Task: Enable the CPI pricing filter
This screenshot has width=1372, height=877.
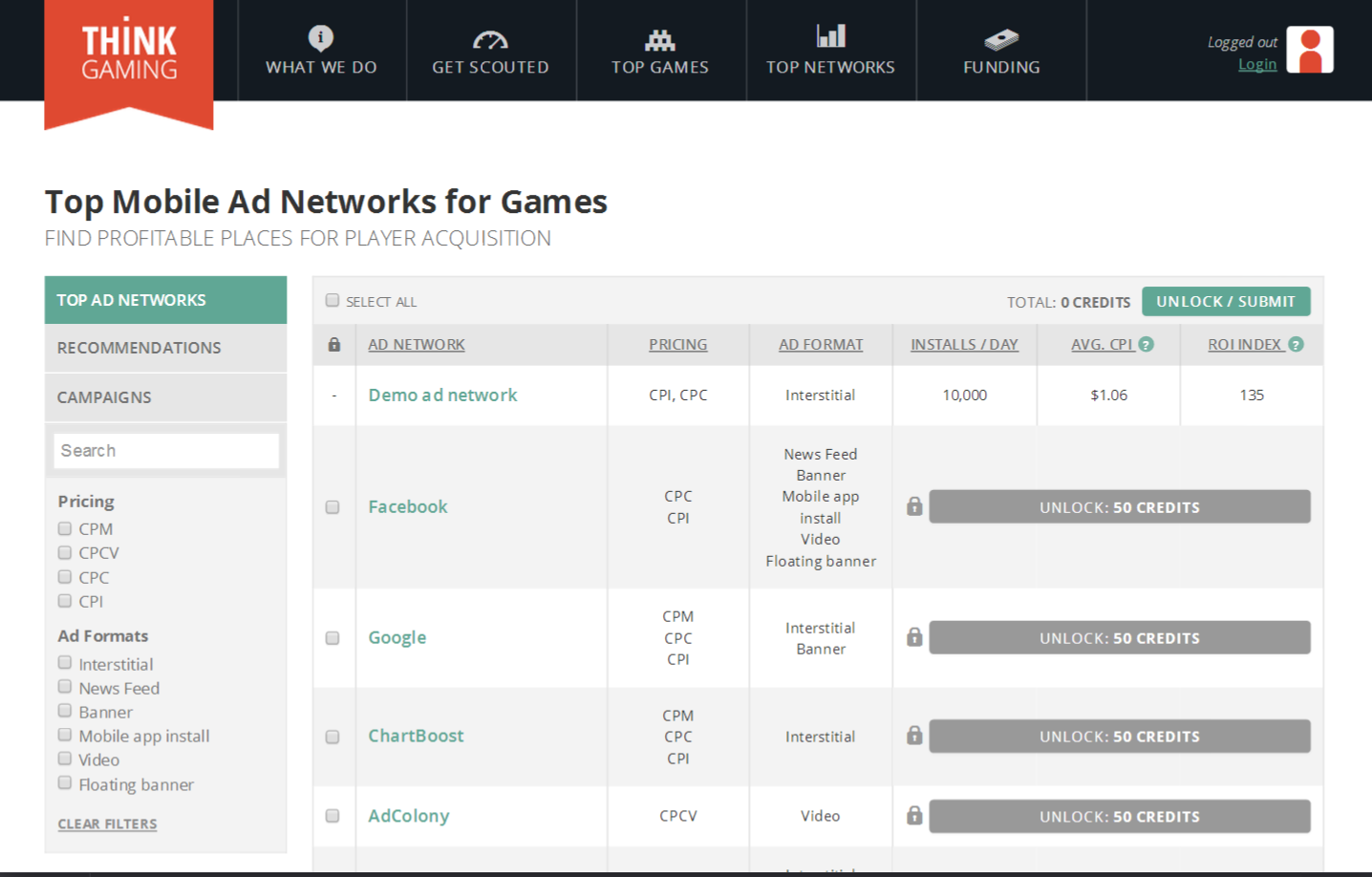Action: pos(65,601)
